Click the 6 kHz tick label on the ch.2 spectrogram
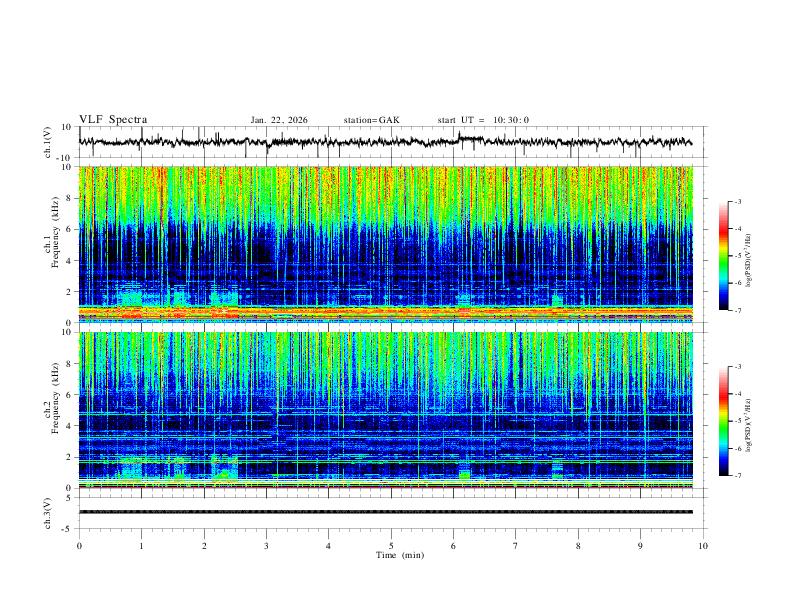 69,395
